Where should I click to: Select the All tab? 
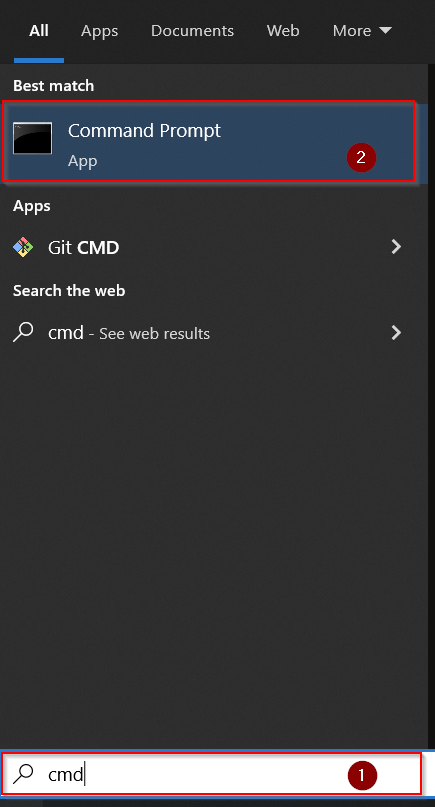pyautogui.click(x=39, y=31)
